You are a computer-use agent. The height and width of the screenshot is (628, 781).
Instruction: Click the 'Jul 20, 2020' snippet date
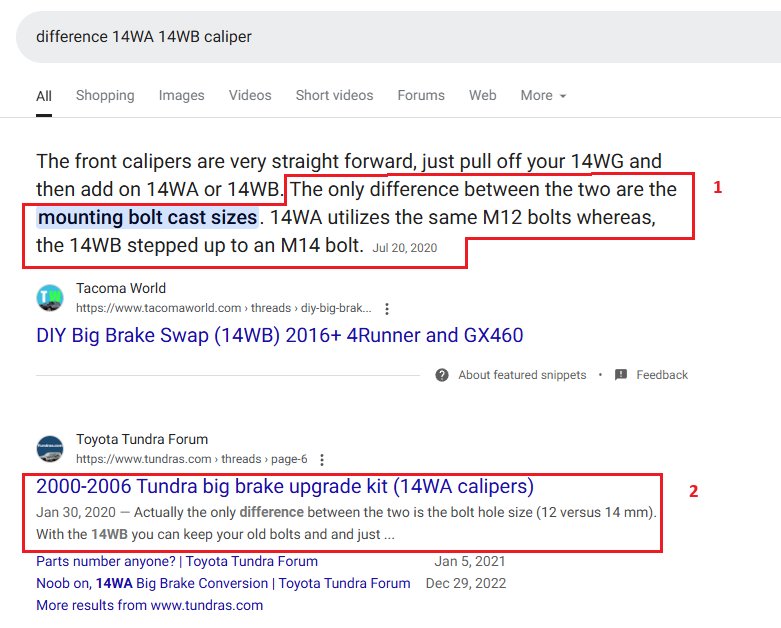404,248
